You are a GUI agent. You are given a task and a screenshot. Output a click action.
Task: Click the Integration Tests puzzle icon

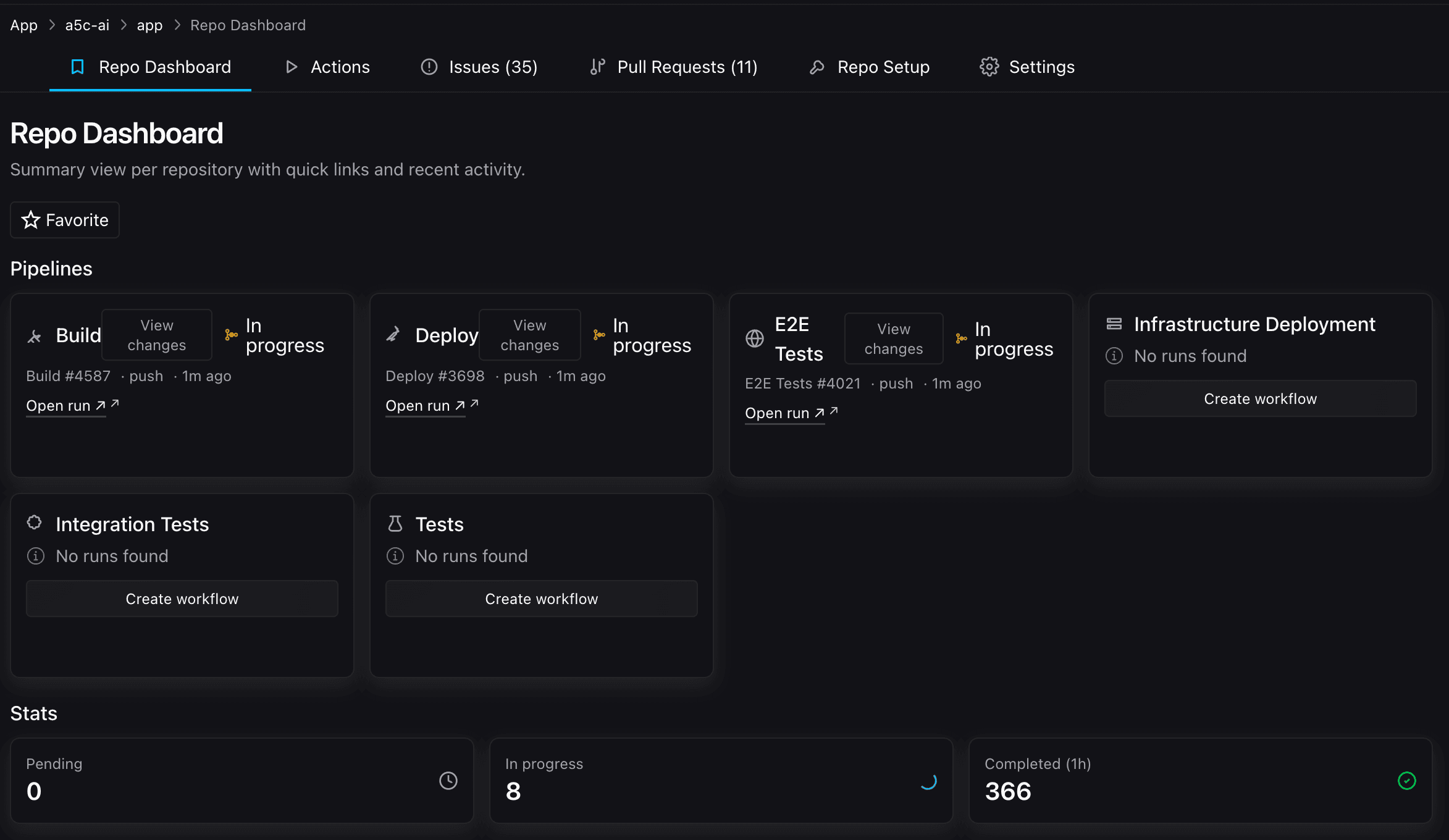[35, 523]
